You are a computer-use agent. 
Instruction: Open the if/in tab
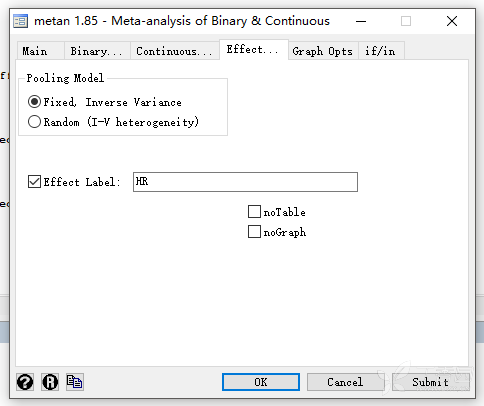pos(381,51)
